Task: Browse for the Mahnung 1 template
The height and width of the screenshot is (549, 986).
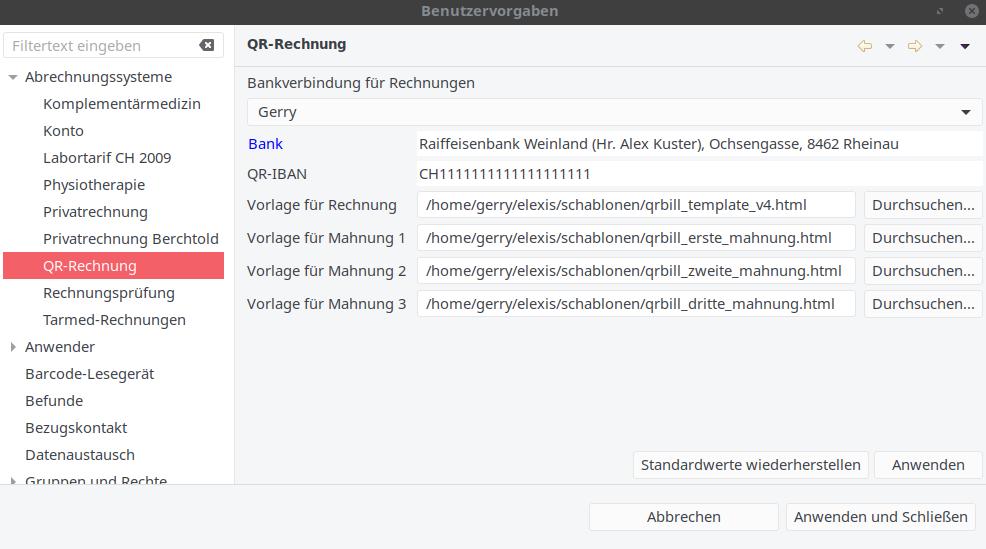Action: pyautogui.click(x=922, y=238)
